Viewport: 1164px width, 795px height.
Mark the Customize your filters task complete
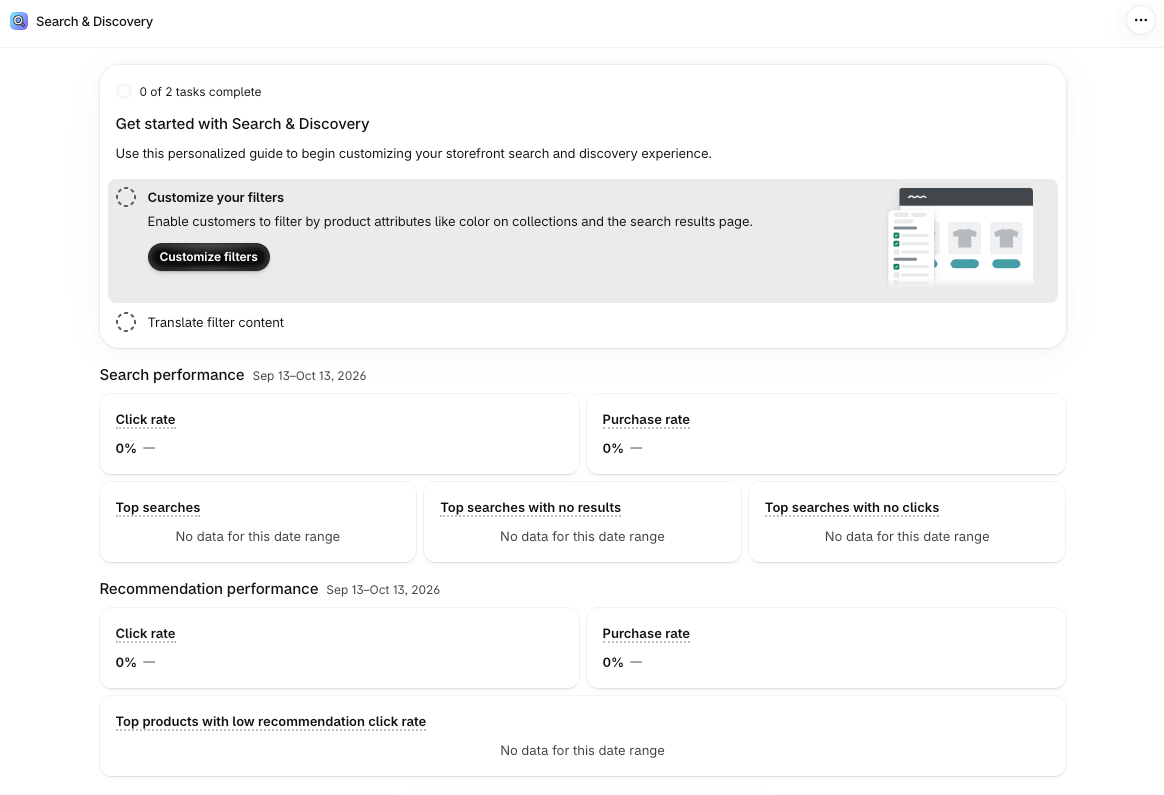click(126, 197)
